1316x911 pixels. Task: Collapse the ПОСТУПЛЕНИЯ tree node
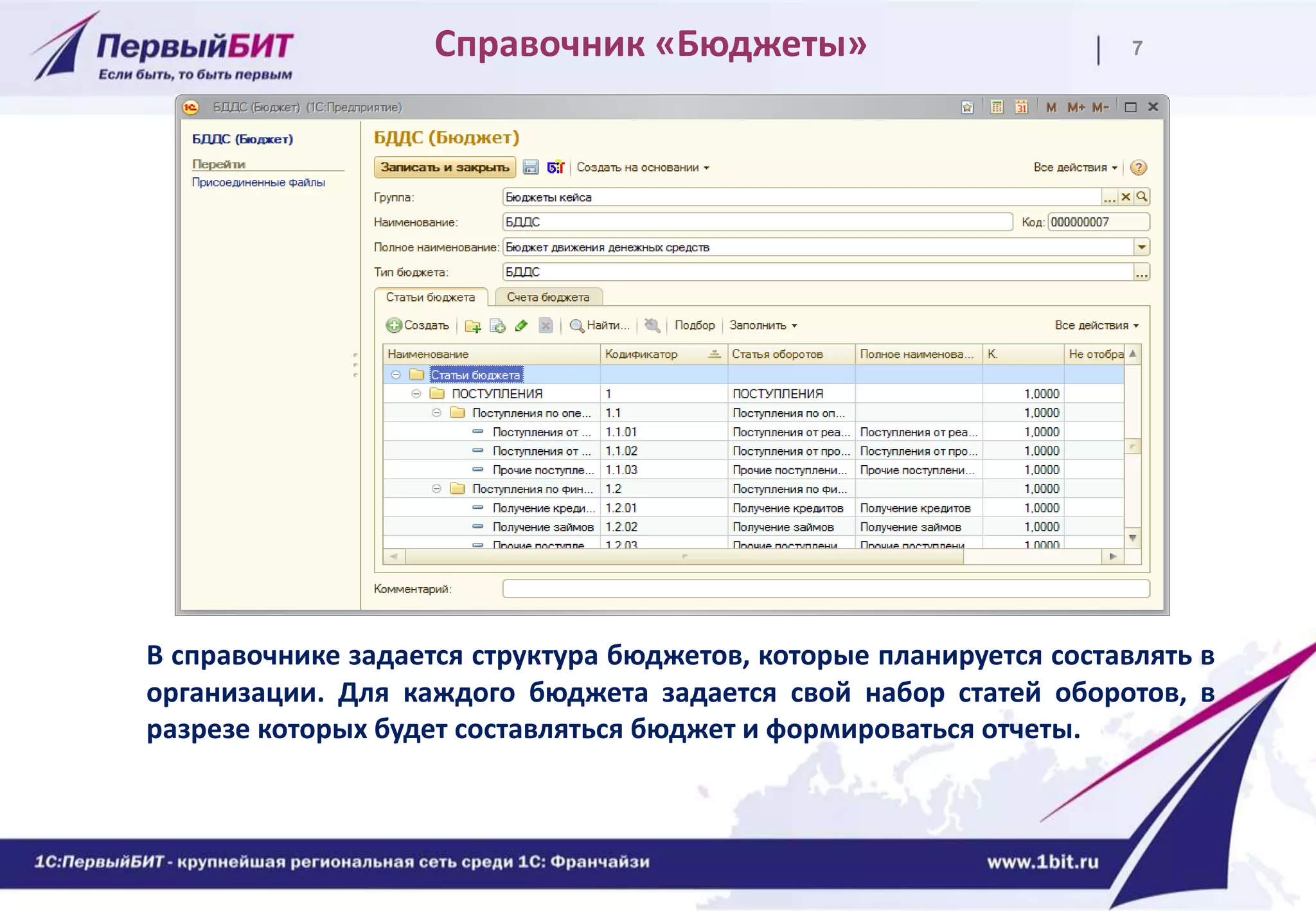416,394
